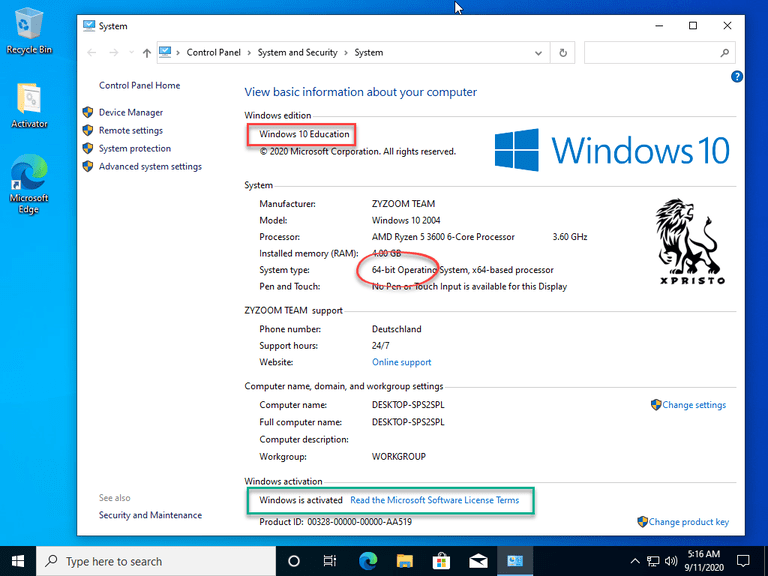Show hidden tray icons chevron
This screenshot has width=768, height=576.
point(635,561)
